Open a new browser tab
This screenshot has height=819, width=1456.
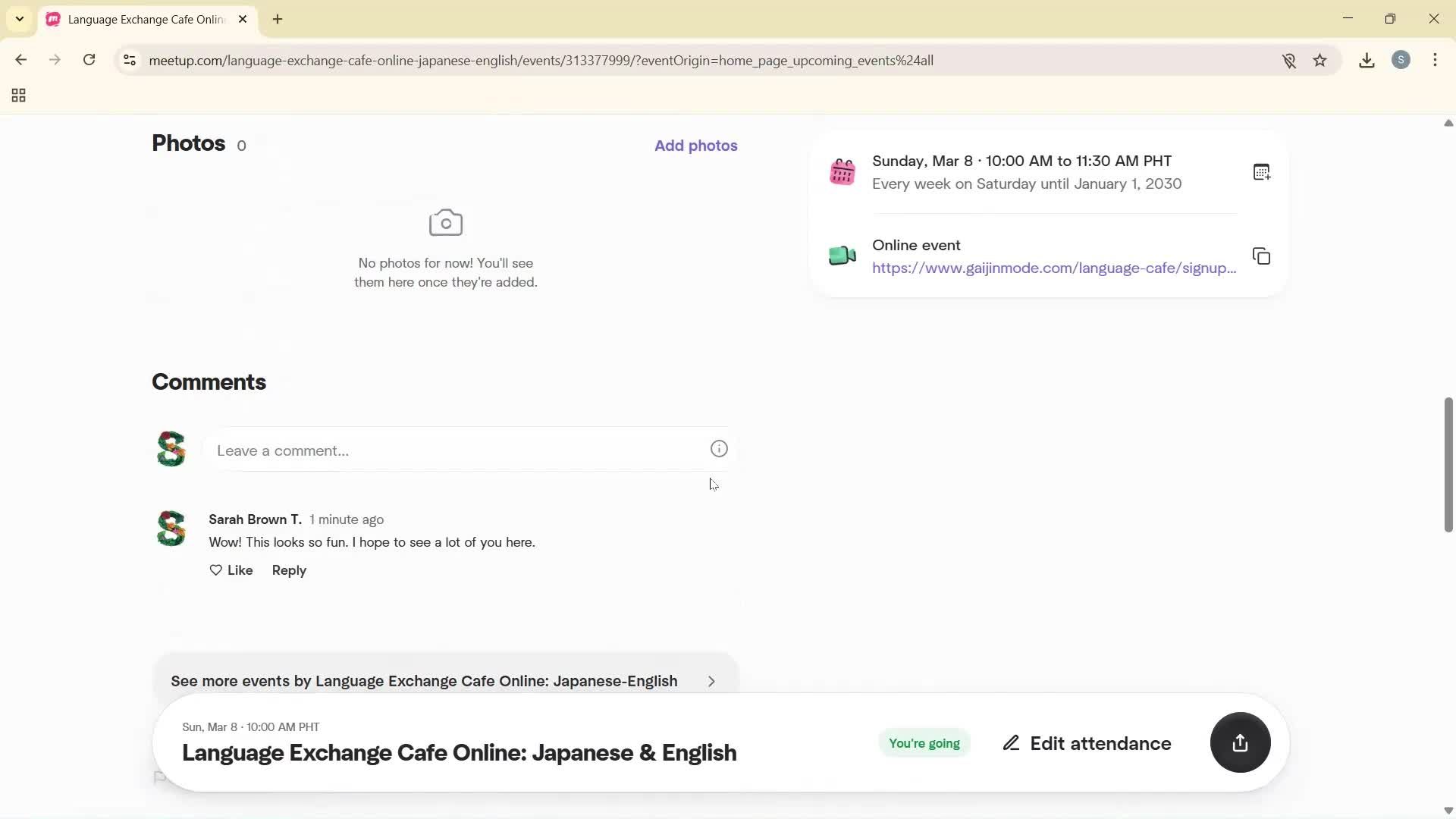tap(278, 19)
